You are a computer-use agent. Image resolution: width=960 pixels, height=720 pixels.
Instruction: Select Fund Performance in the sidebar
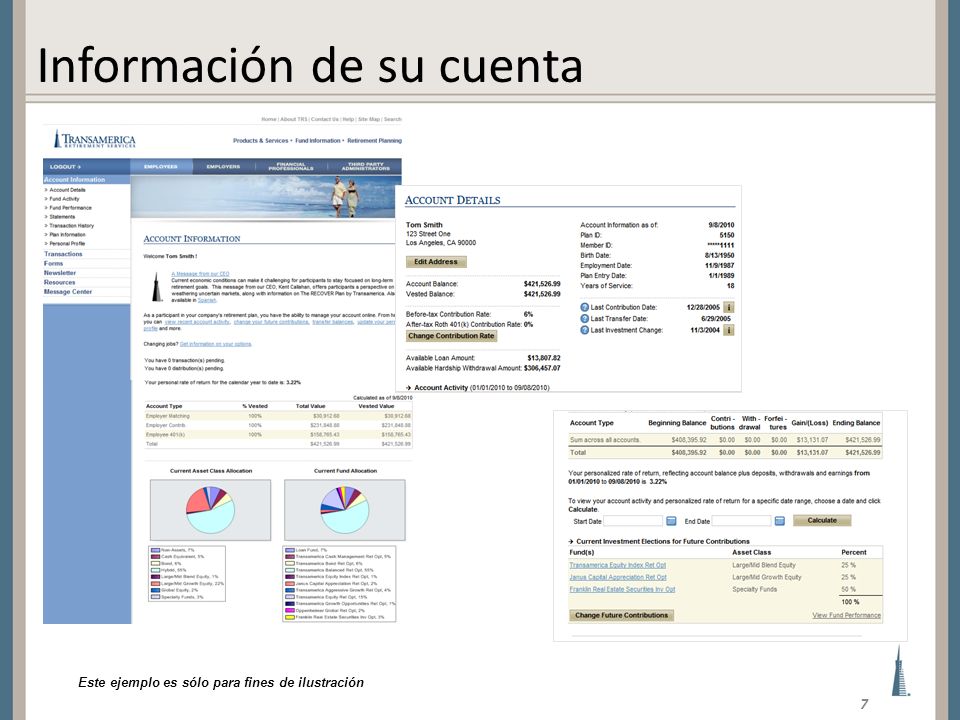(x=70, y=208)
